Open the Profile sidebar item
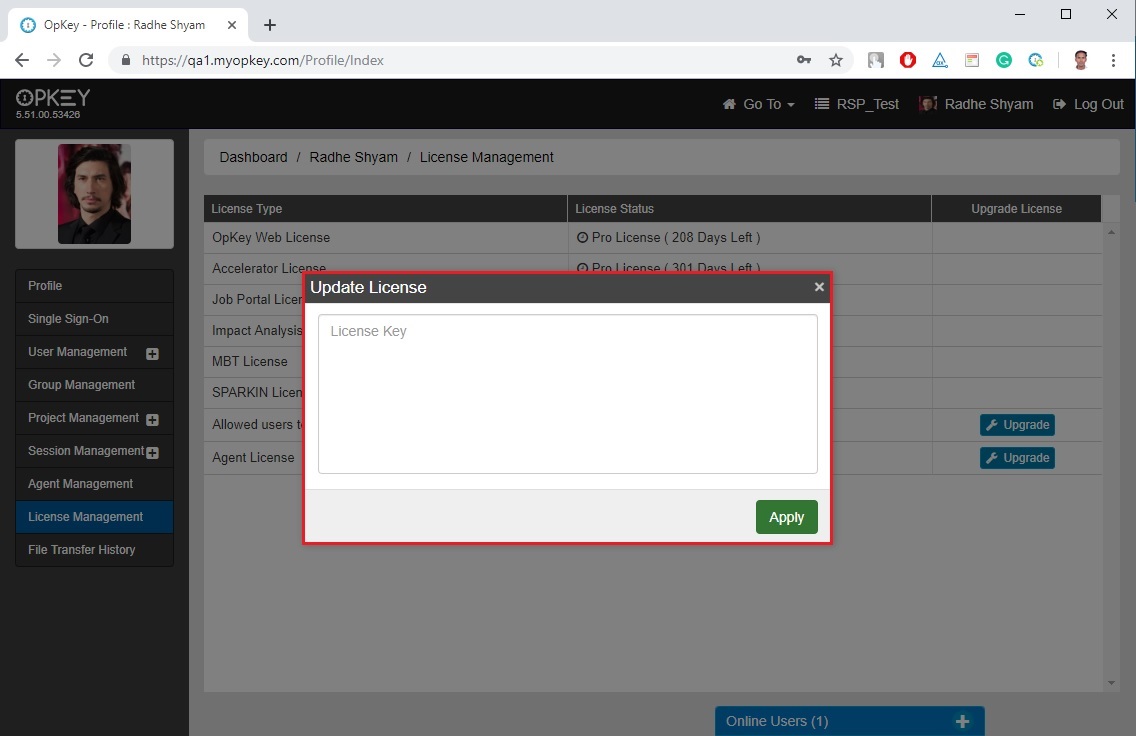 [x=94, y=286]
